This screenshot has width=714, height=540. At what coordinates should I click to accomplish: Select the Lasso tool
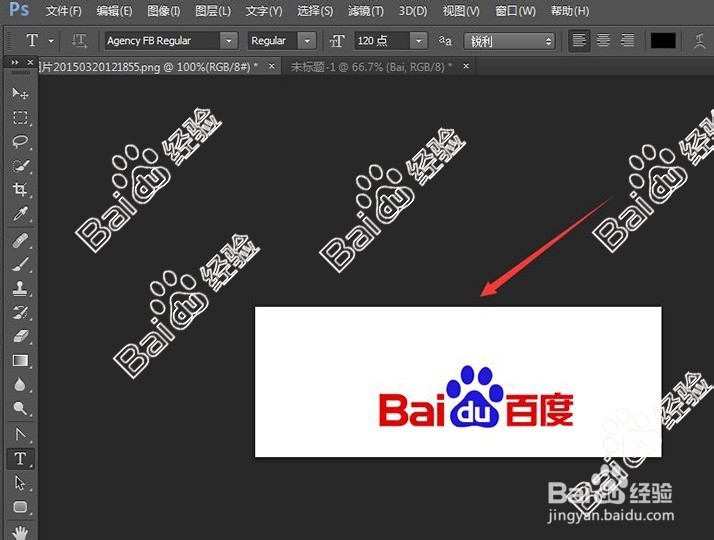[x=20, y=142]
